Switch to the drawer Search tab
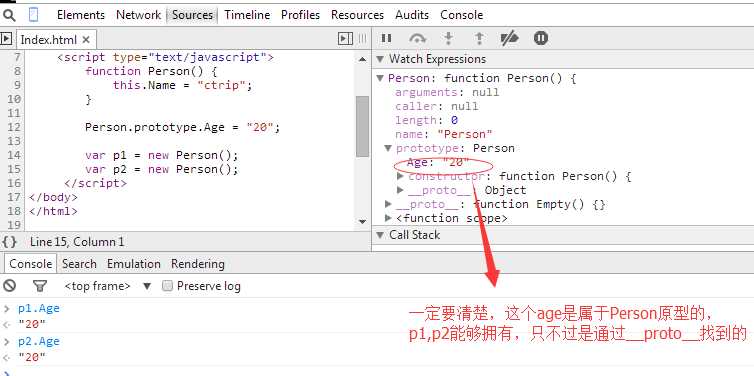754x376 pixels. point(79,264)
